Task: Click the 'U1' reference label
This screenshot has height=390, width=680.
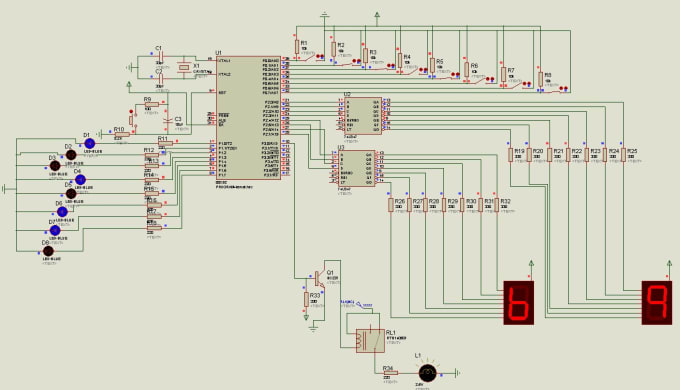Action: point(219,52)
